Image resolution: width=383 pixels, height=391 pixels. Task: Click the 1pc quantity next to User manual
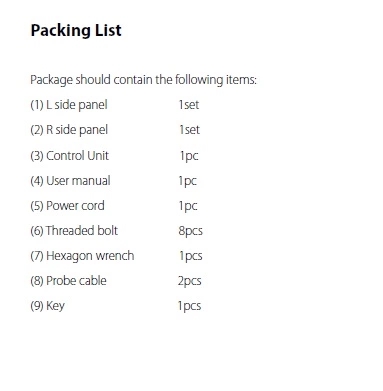click(188, 181)
